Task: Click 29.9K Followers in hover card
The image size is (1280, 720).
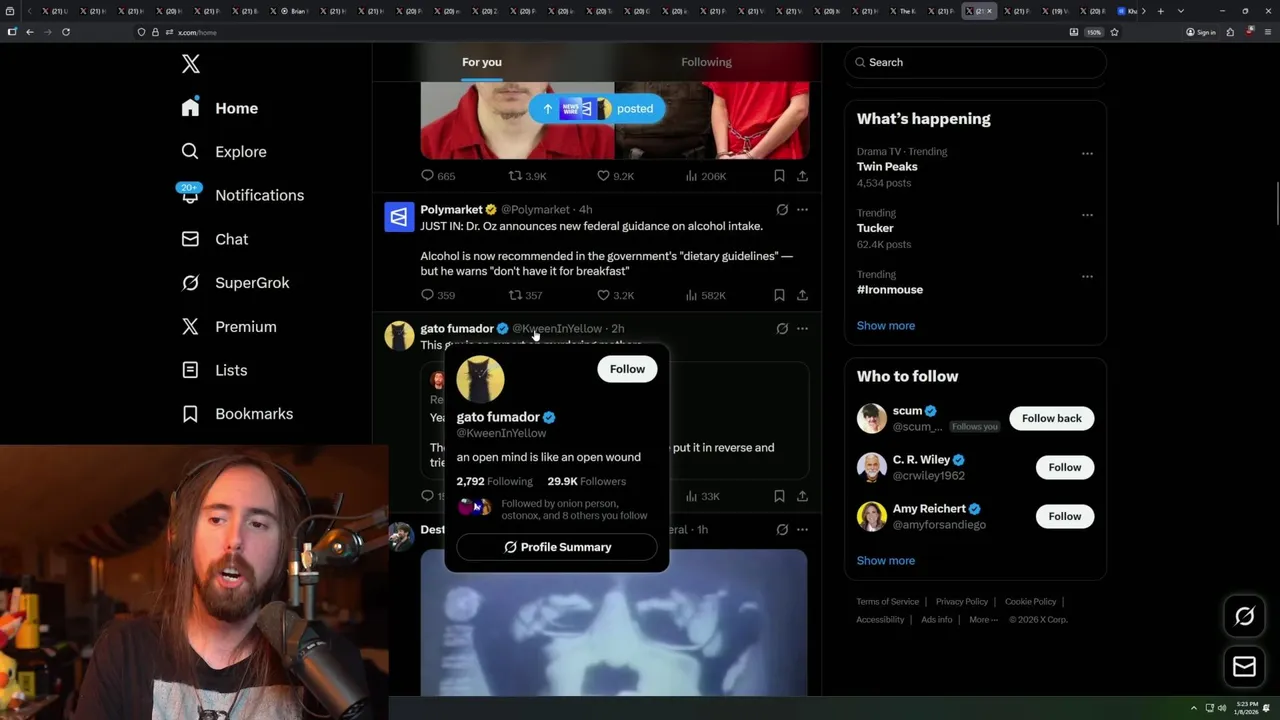Action: coord(586,481)
